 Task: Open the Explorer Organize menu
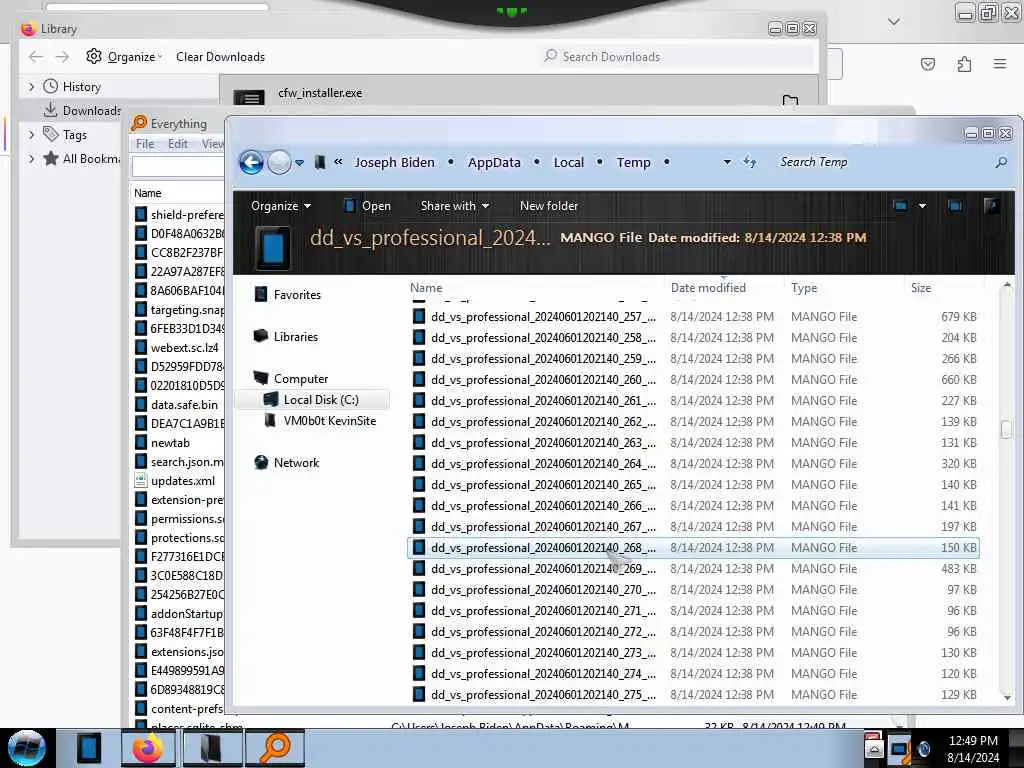tap(281, 206)
